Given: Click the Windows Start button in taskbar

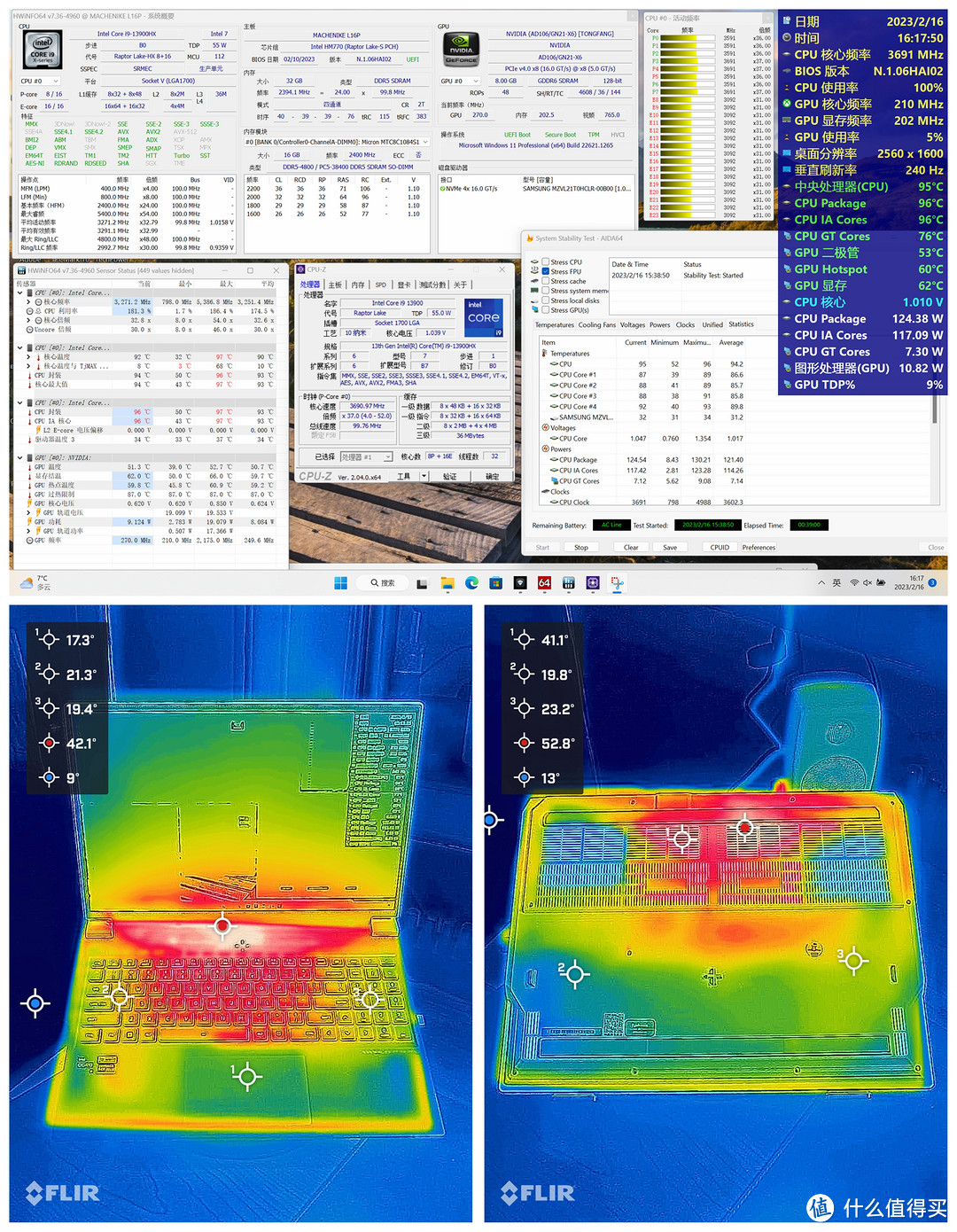Looking at the screenshot, I should [340, 582].
